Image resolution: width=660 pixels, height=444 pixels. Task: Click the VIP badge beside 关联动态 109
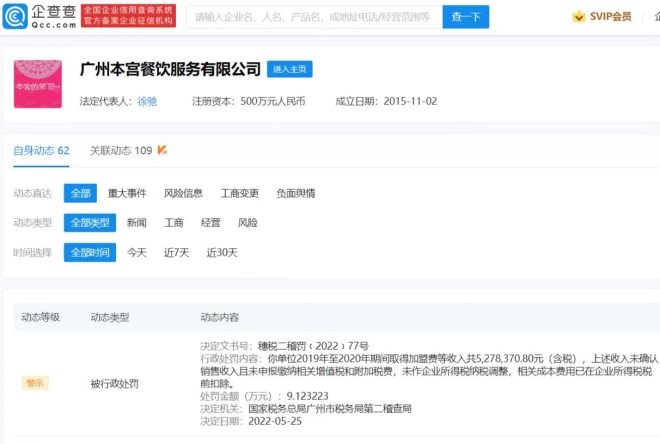click(162, 151)
